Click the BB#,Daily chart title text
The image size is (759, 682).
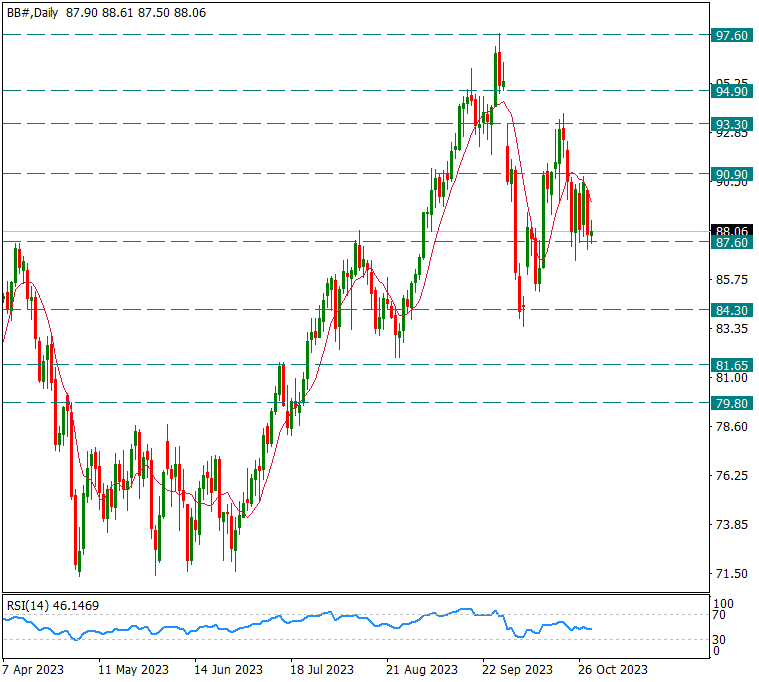32,13
